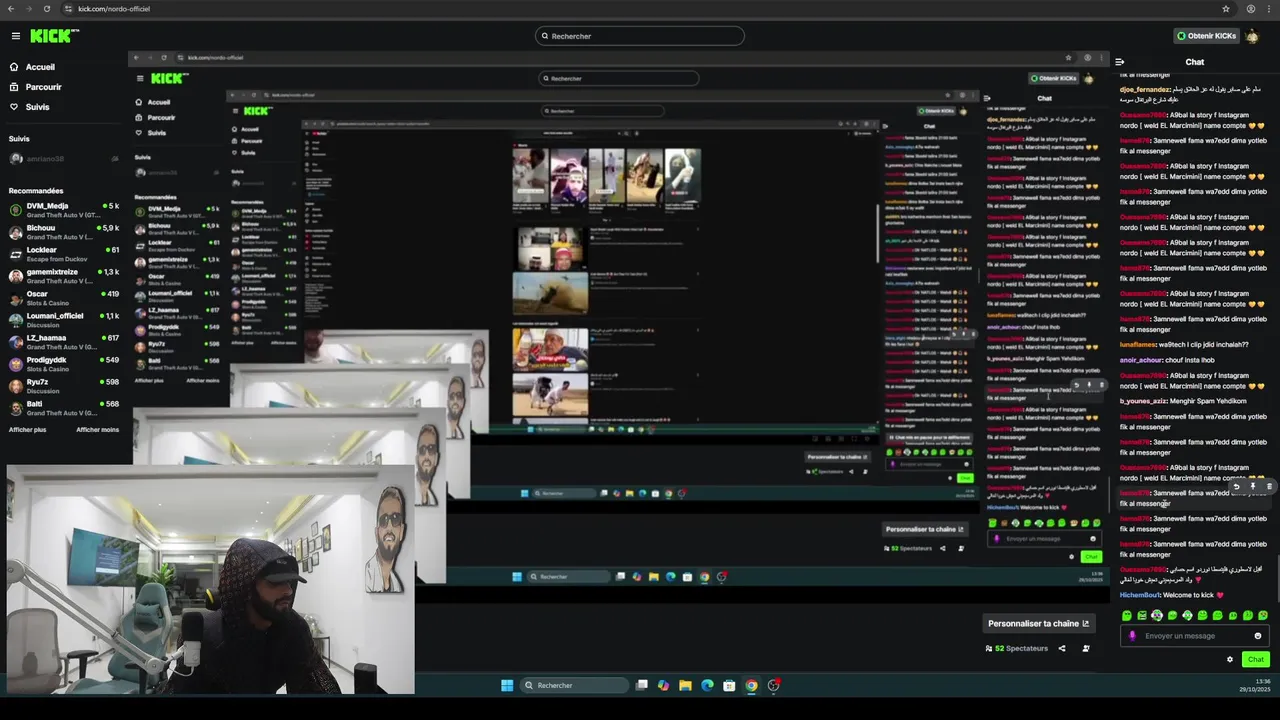
Task: Open Task View on the bottom taskbar
Action: 642,685
